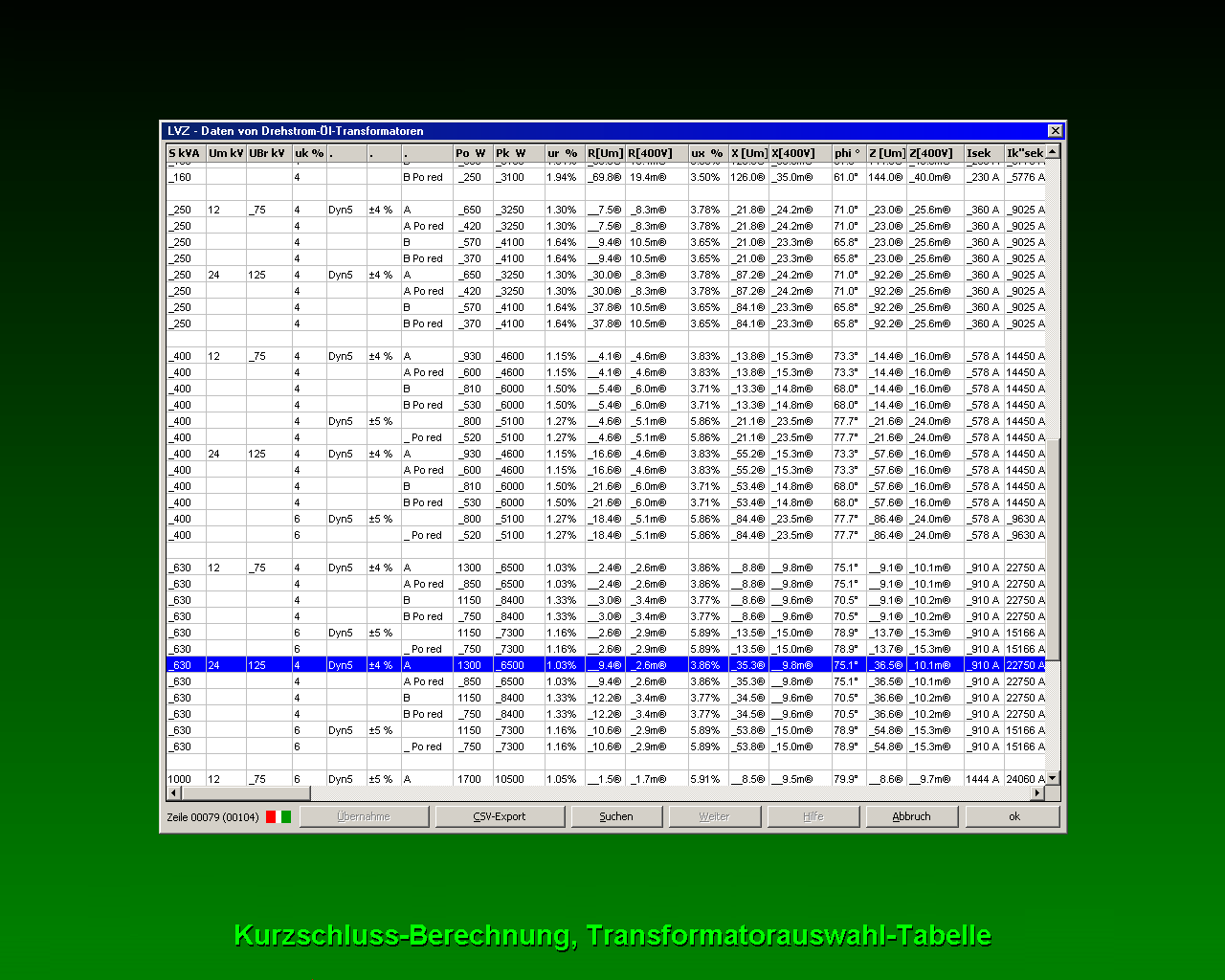Click the 'R[400V]' column header
The height and width of the screenshot is (980, 1225).
click(x=657, y=153)
